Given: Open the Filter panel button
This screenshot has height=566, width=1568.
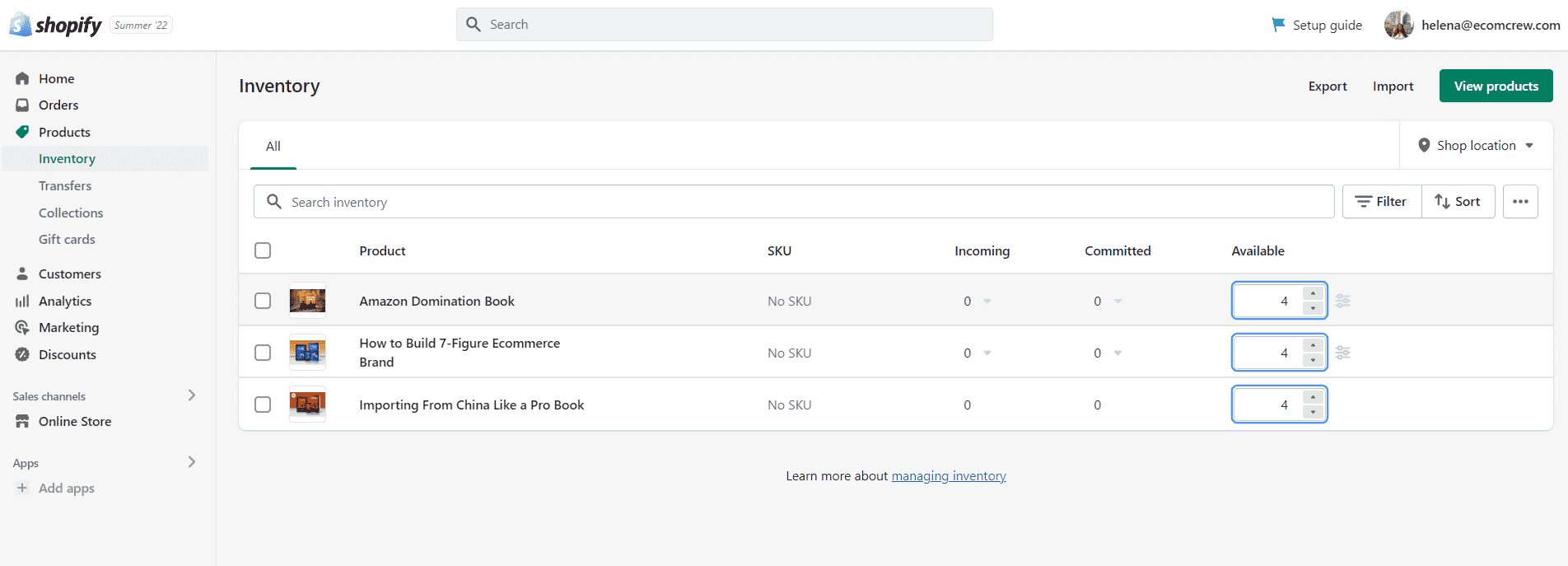Looking at the screenshot, I should [x=1382, y=202].
